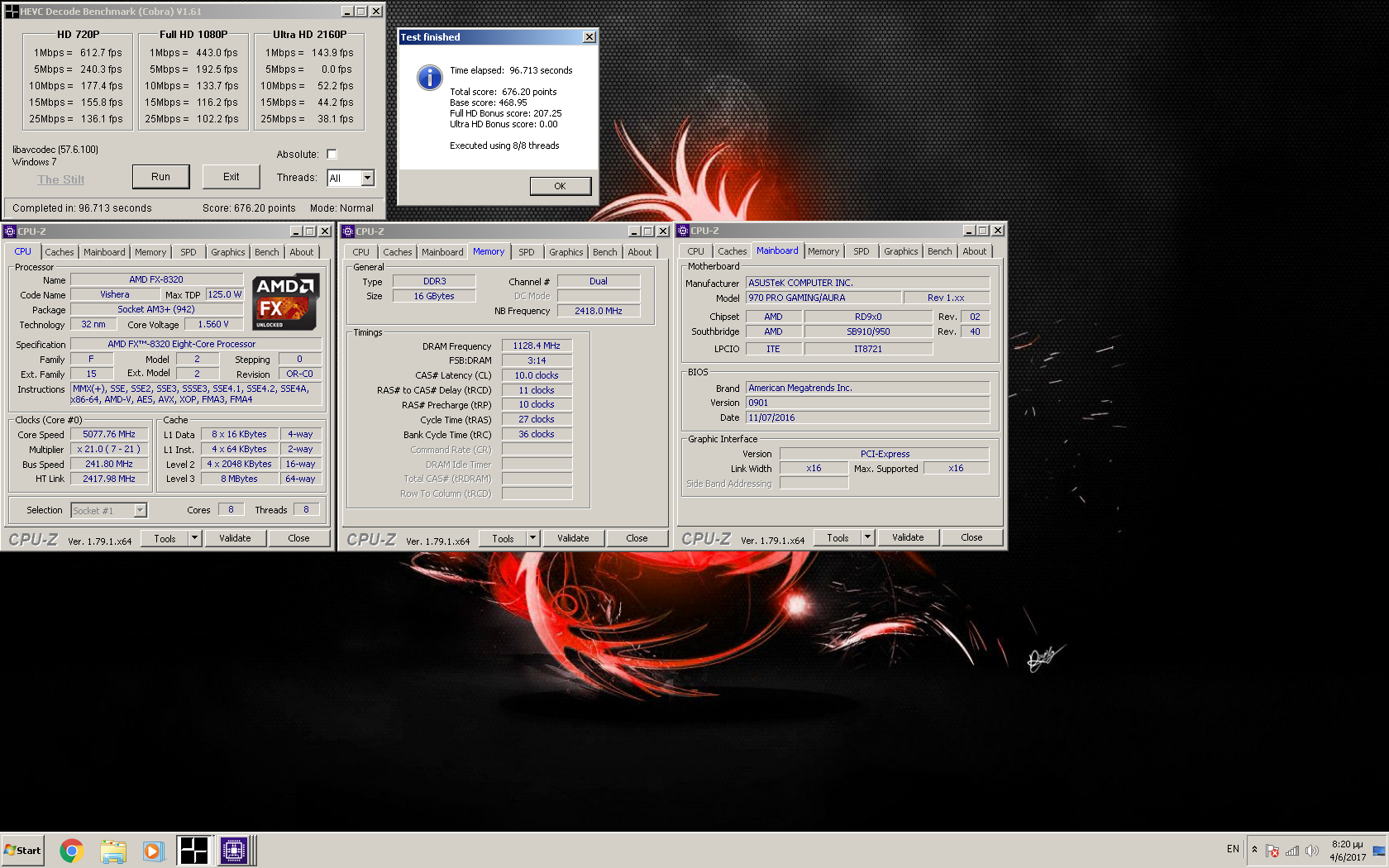Click the AMD FX-8320 name field
Viewport: 1389px width, 868px height.
click(156, 279)
